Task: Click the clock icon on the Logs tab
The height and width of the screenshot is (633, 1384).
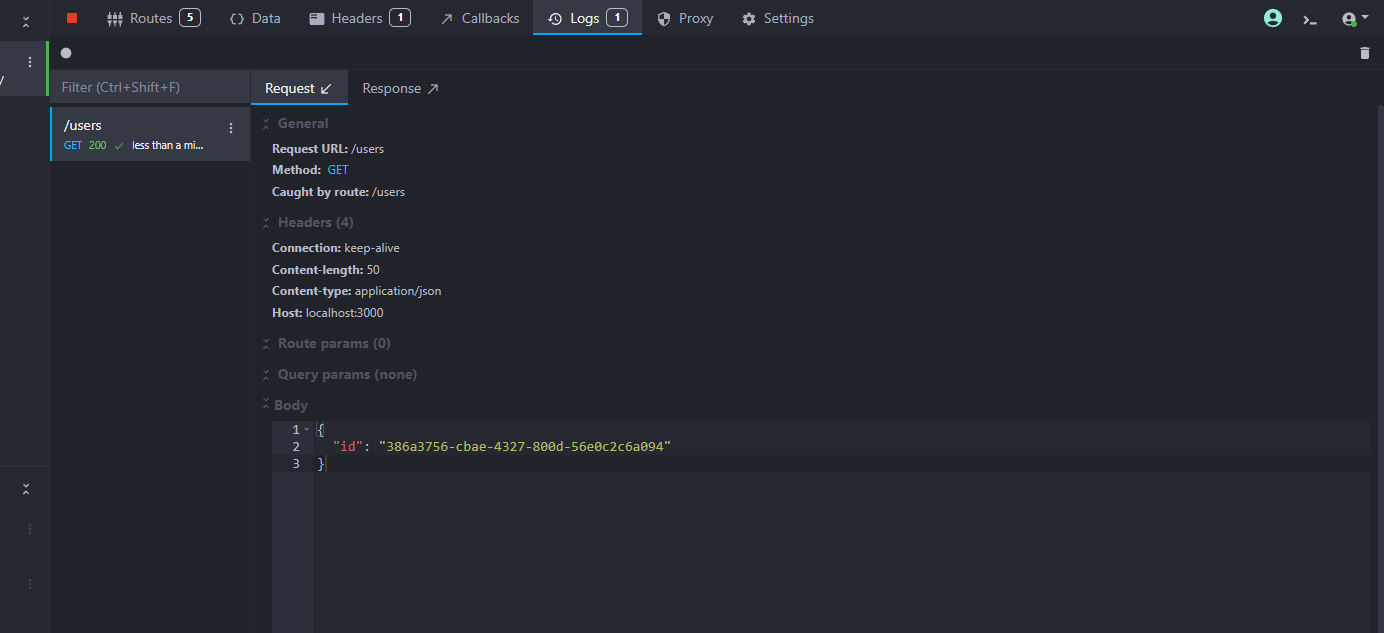Action: coord(555,19)
